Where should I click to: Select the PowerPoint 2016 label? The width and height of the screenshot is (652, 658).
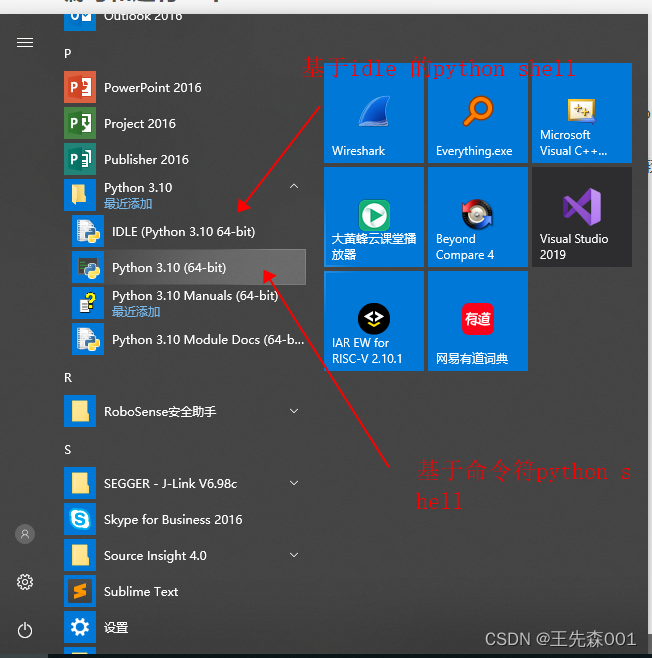click(153, 87)
